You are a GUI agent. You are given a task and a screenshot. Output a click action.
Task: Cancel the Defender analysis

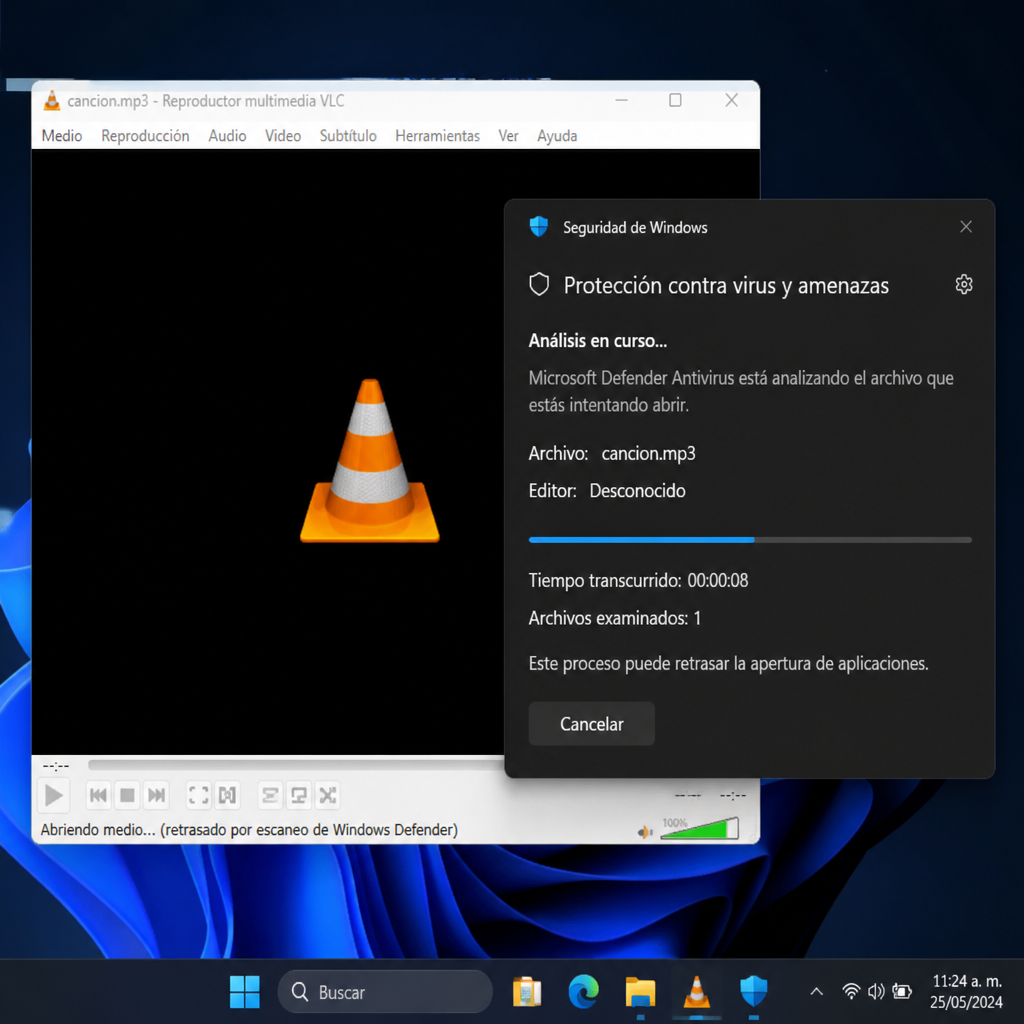click(592, 724)
